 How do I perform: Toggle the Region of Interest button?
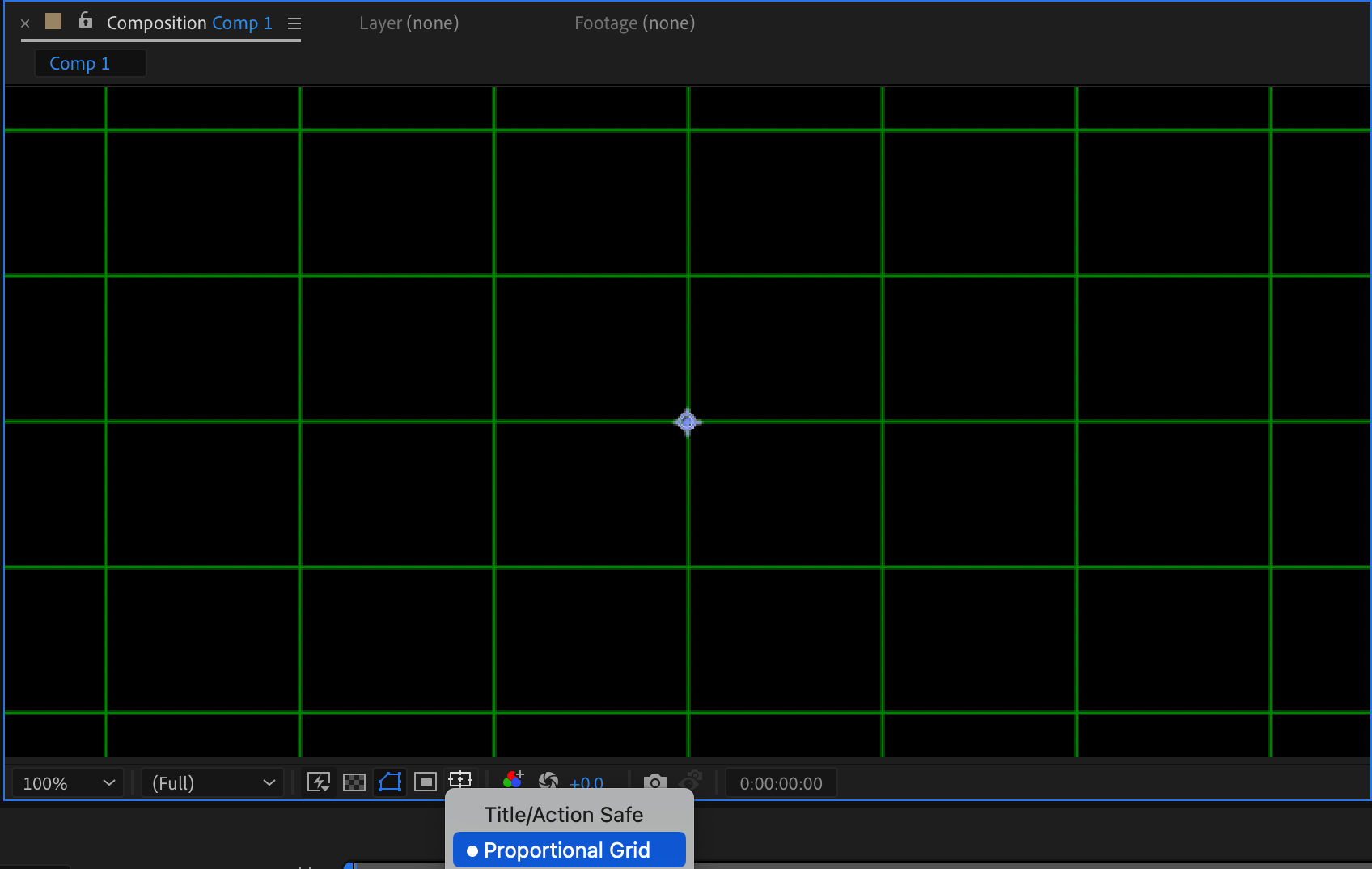pyautogui.click(x=426, y=782)
